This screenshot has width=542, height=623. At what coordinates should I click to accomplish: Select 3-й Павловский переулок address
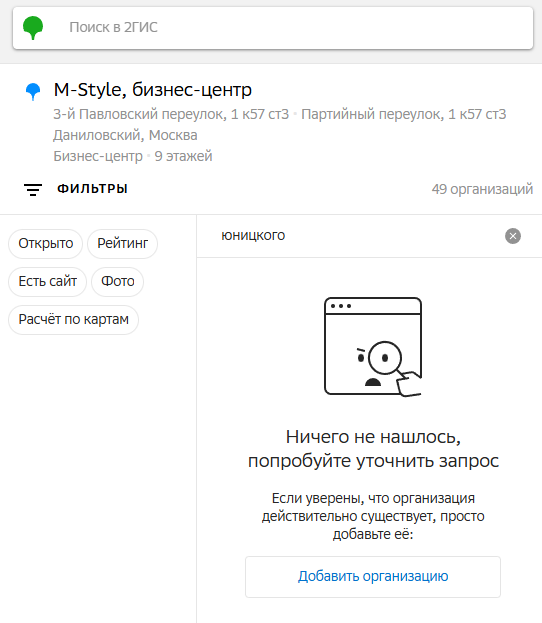coord(171,114)
